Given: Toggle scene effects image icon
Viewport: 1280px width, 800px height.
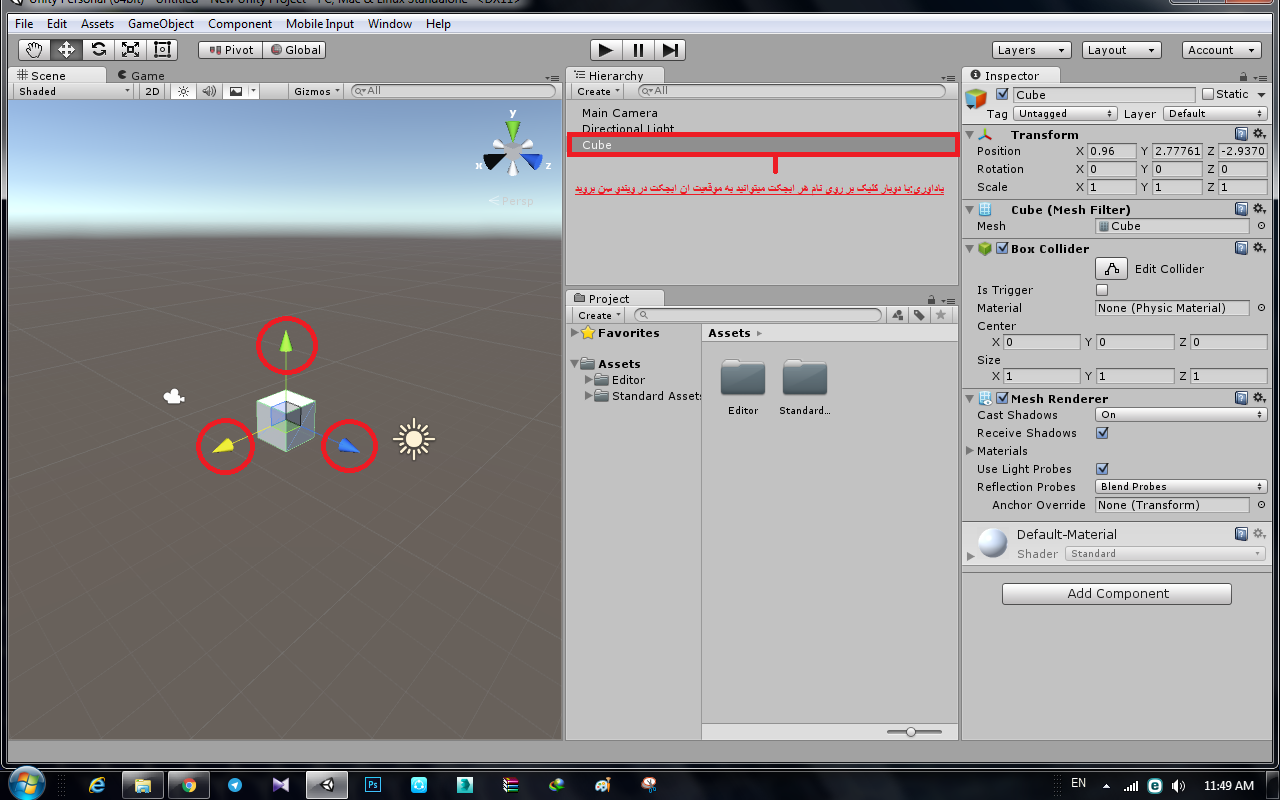Looking at the screenshot, I should click(x=235, y=91).
